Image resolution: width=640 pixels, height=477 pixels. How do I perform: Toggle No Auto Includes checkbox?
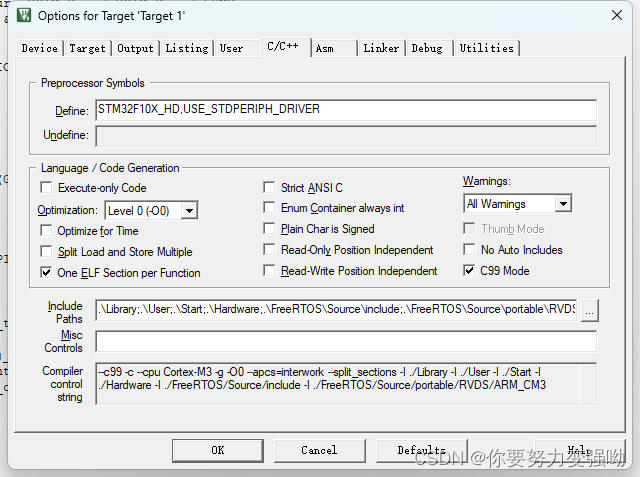469,249
